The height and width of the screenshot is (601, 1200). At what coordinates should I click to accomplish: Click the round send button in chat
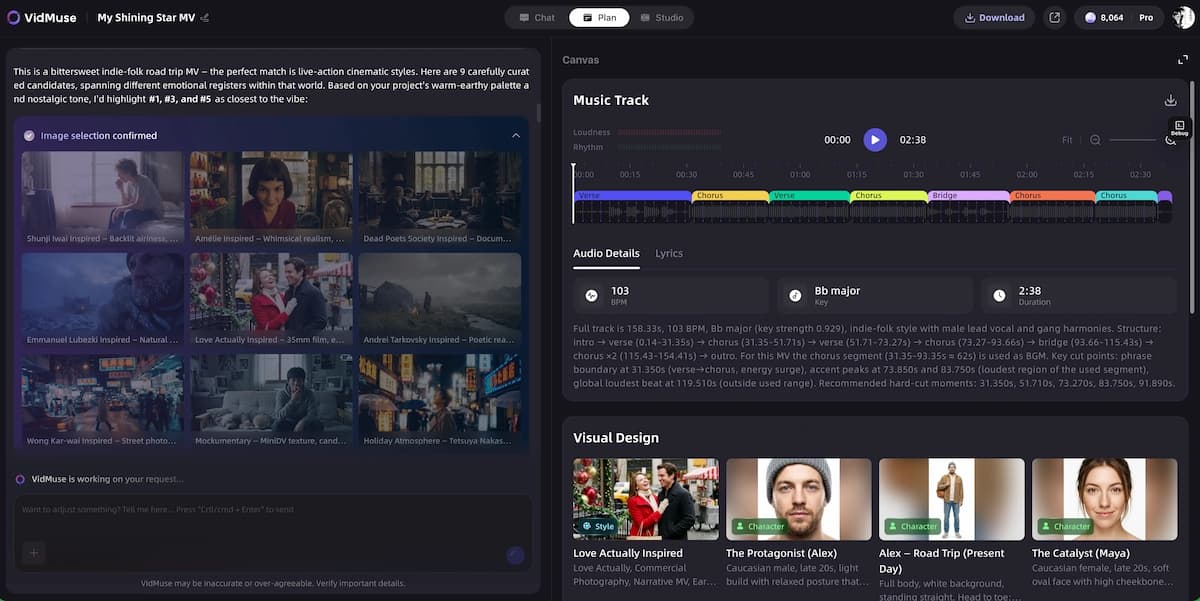pos(516,555)
